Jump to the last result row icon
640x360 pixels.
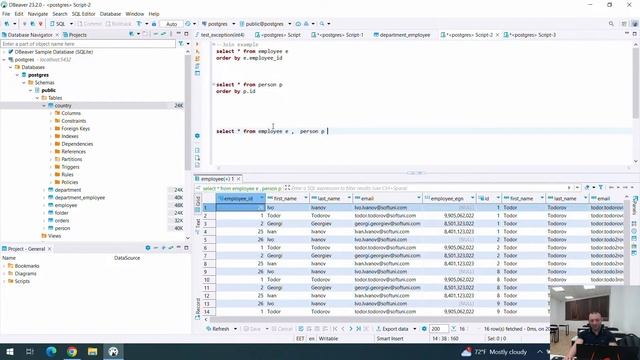(x=358, y=329)
